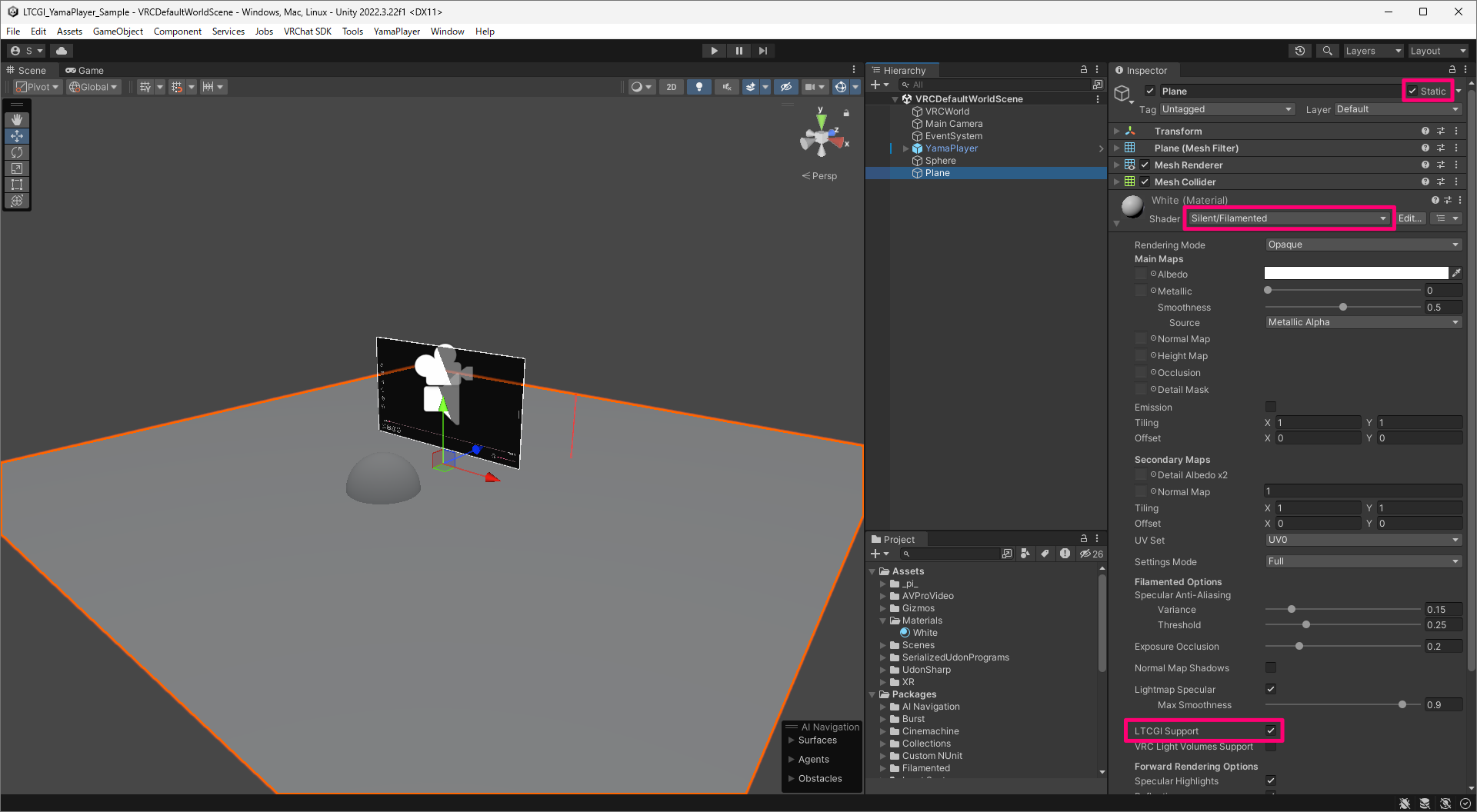Click the shader Edit... button
The height and width of the screenshot is (812, 1477).
click(x=1409, y=218)
